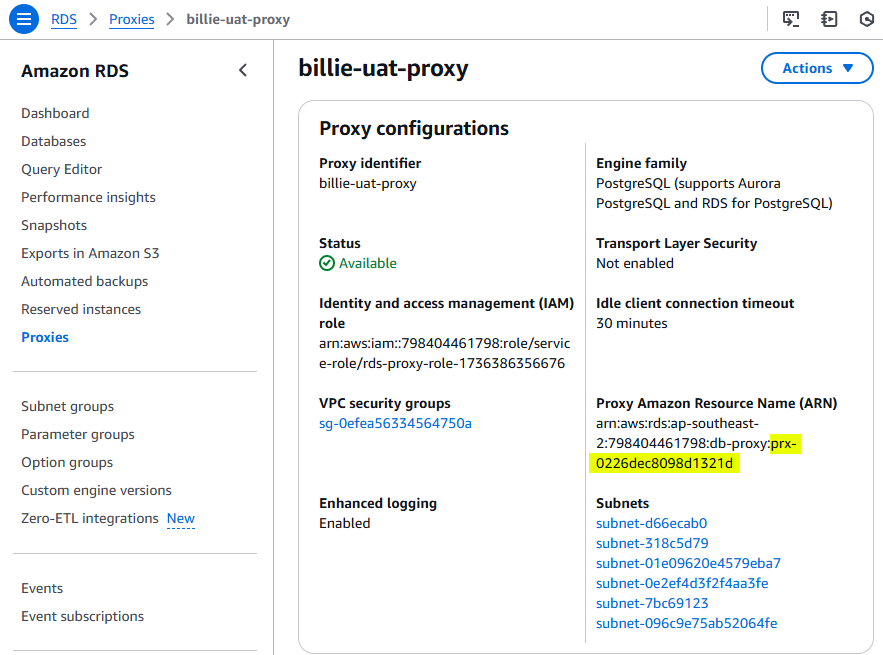This screenshot has height=655, width=883.
Task: Click the green Available status icon
Action: coord(327,263)
